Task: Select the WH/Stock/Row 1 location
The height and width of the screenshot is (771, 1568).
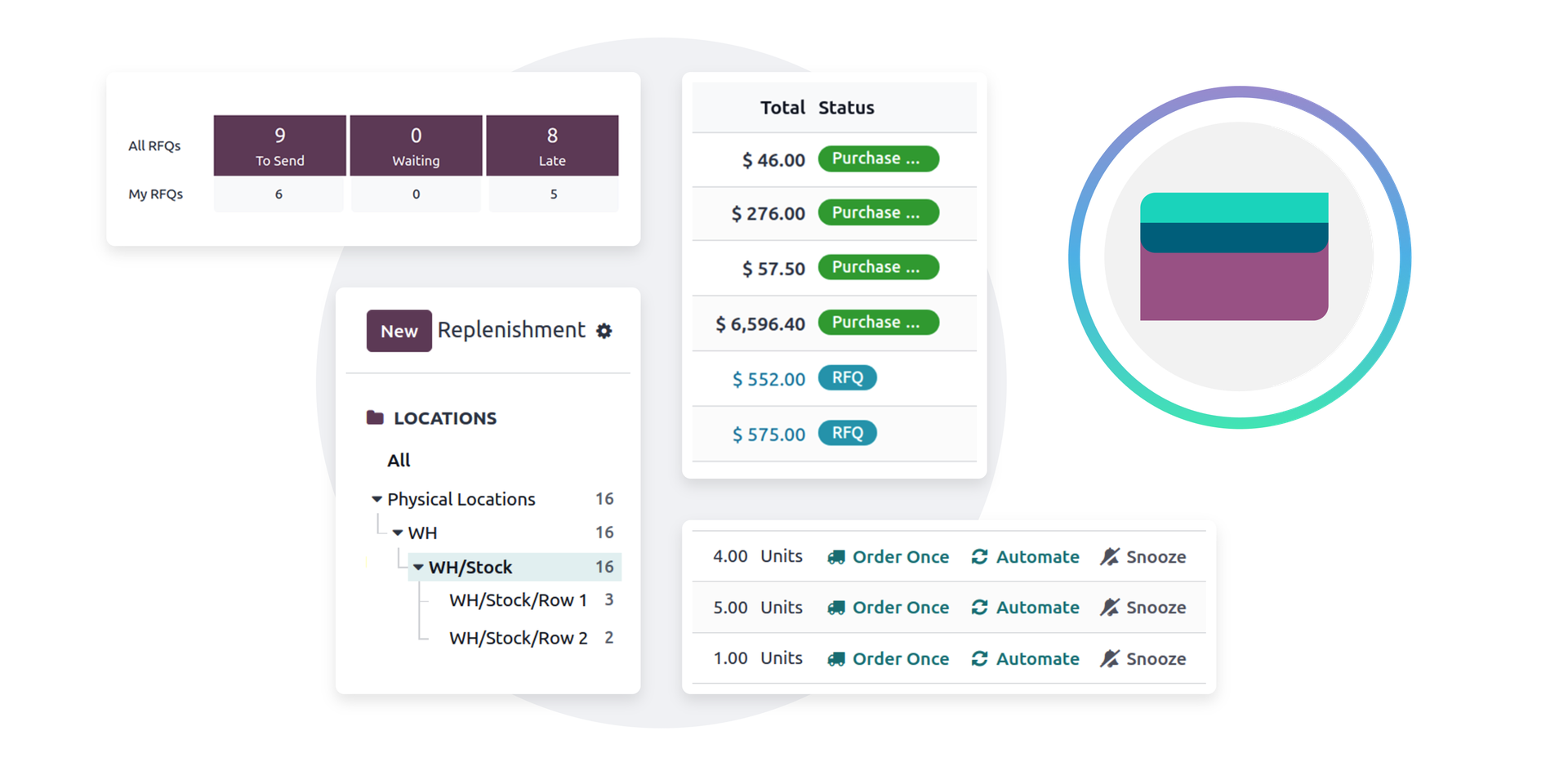Action: 518,600
